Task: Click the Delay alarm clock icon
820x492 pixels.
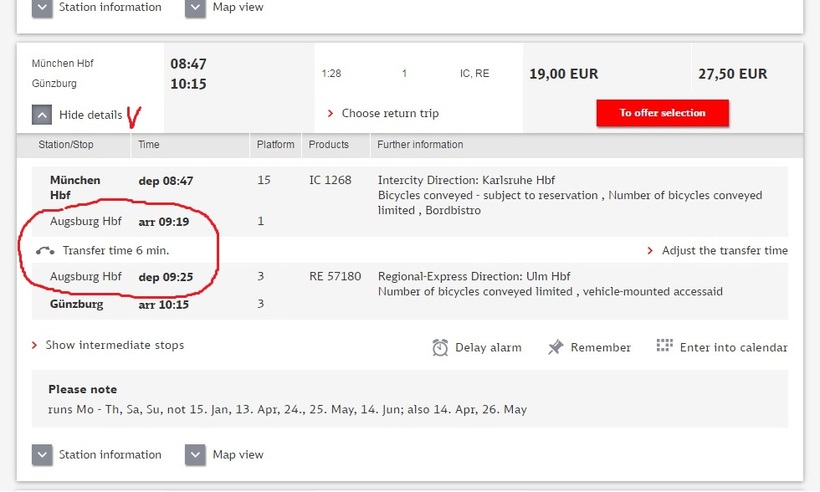Action: click(440, 347)
